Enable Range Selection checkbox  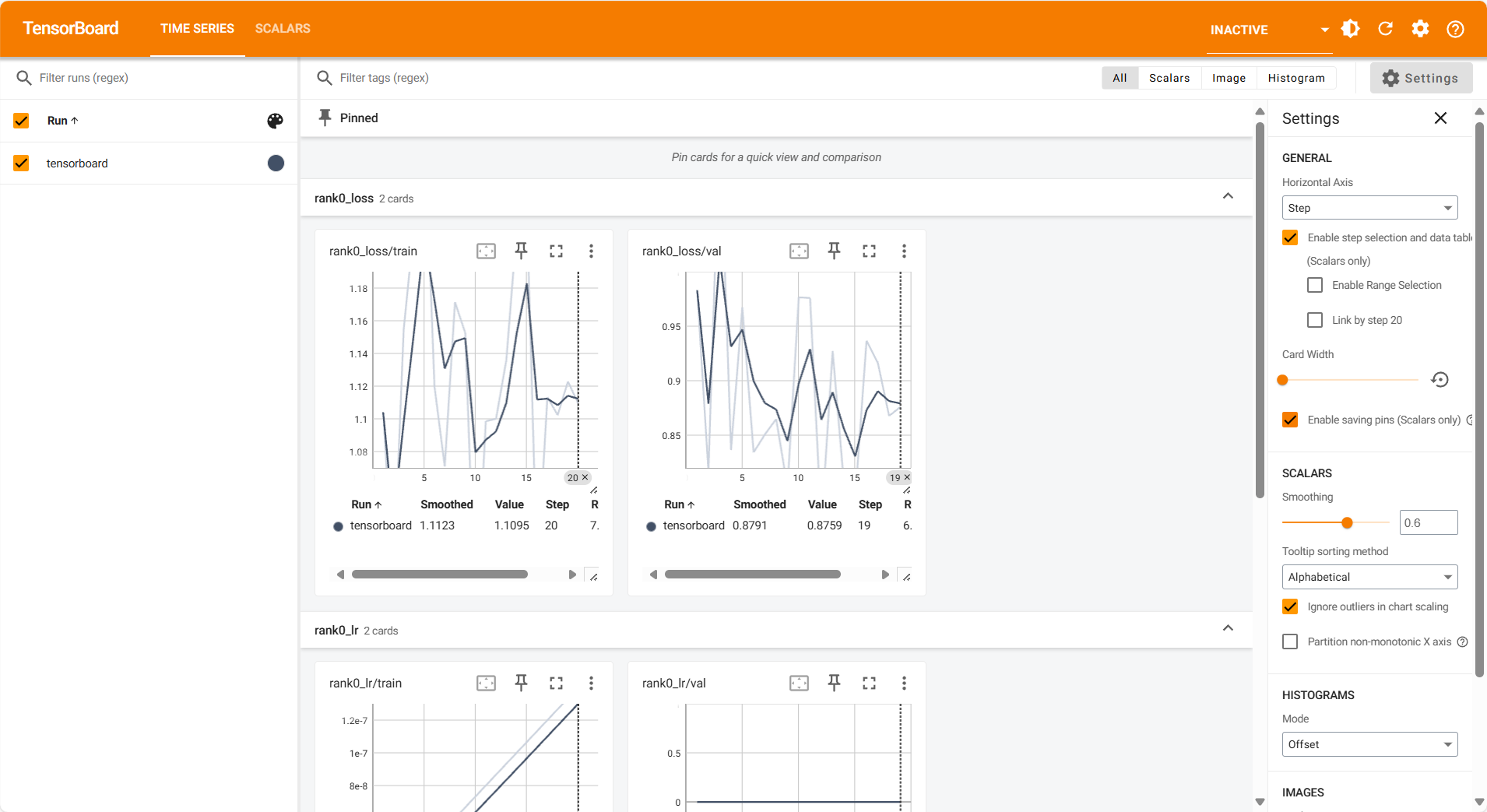coord(1315,285)
